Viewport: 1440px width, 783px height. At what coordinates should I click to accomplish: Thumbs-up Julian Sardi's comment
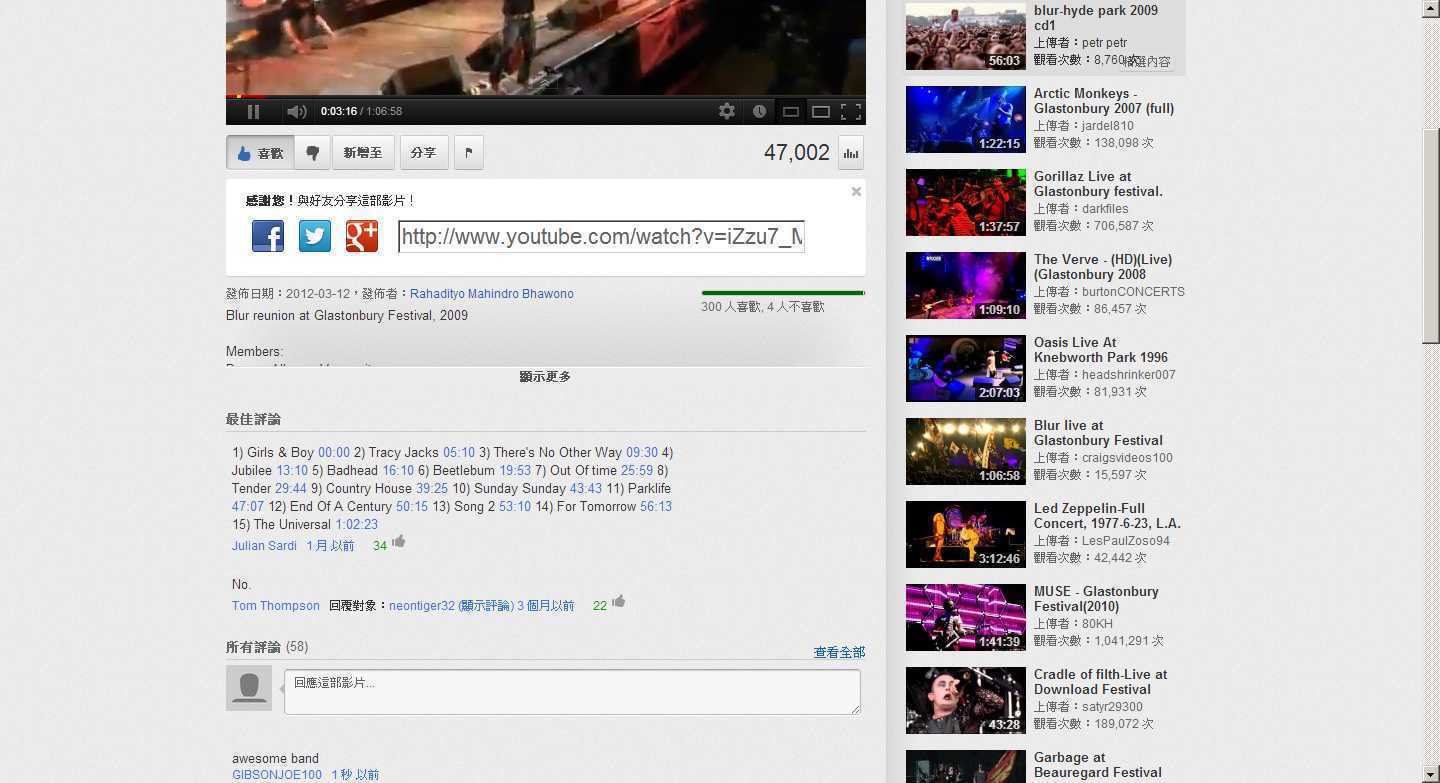[x=399, y=542]
